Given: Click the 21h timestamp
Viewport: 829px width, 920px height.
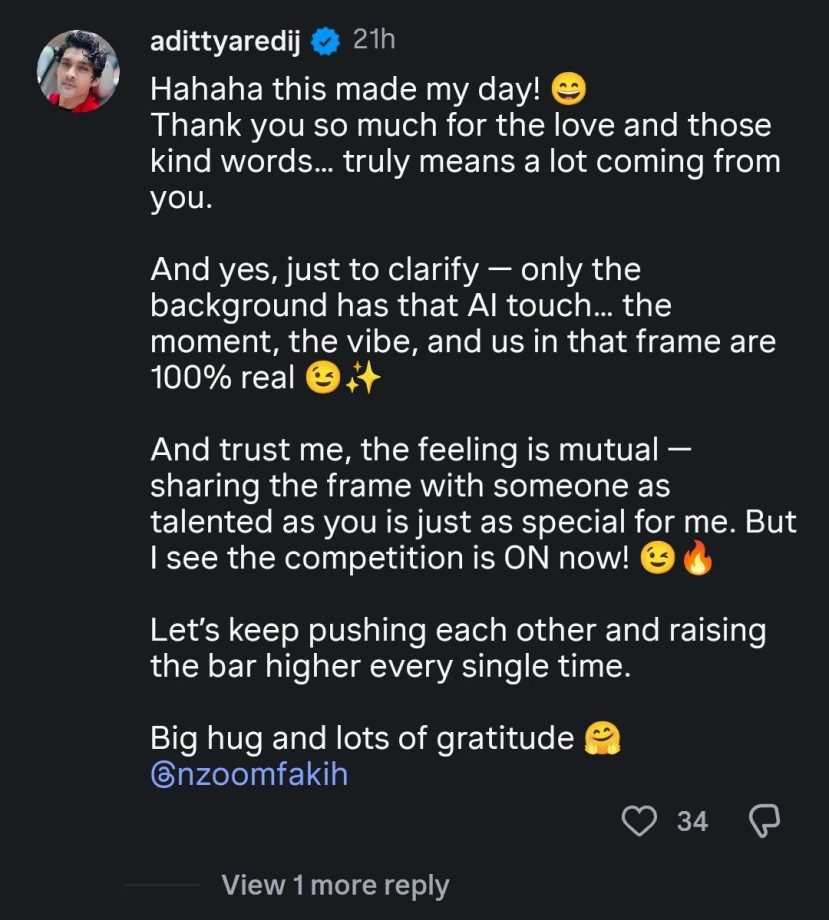Looking at the screenshot, I should tap(375, 41).
